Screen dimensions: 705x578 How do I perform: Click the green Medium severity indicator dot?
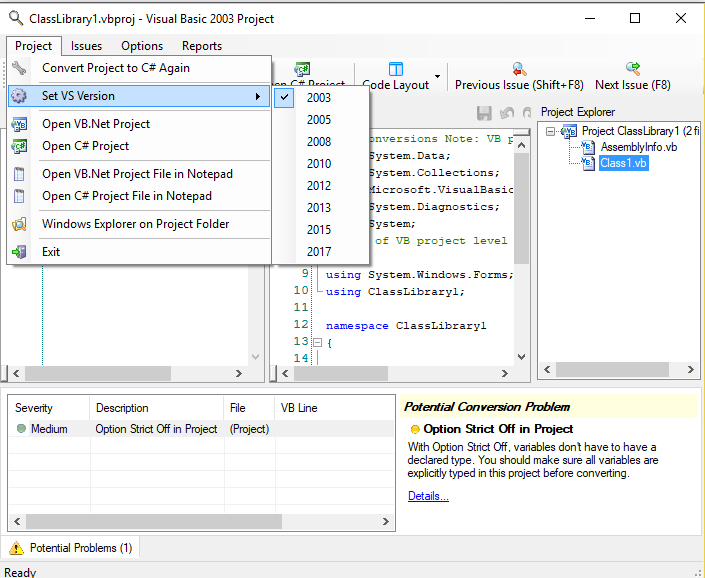coord(21,429)
